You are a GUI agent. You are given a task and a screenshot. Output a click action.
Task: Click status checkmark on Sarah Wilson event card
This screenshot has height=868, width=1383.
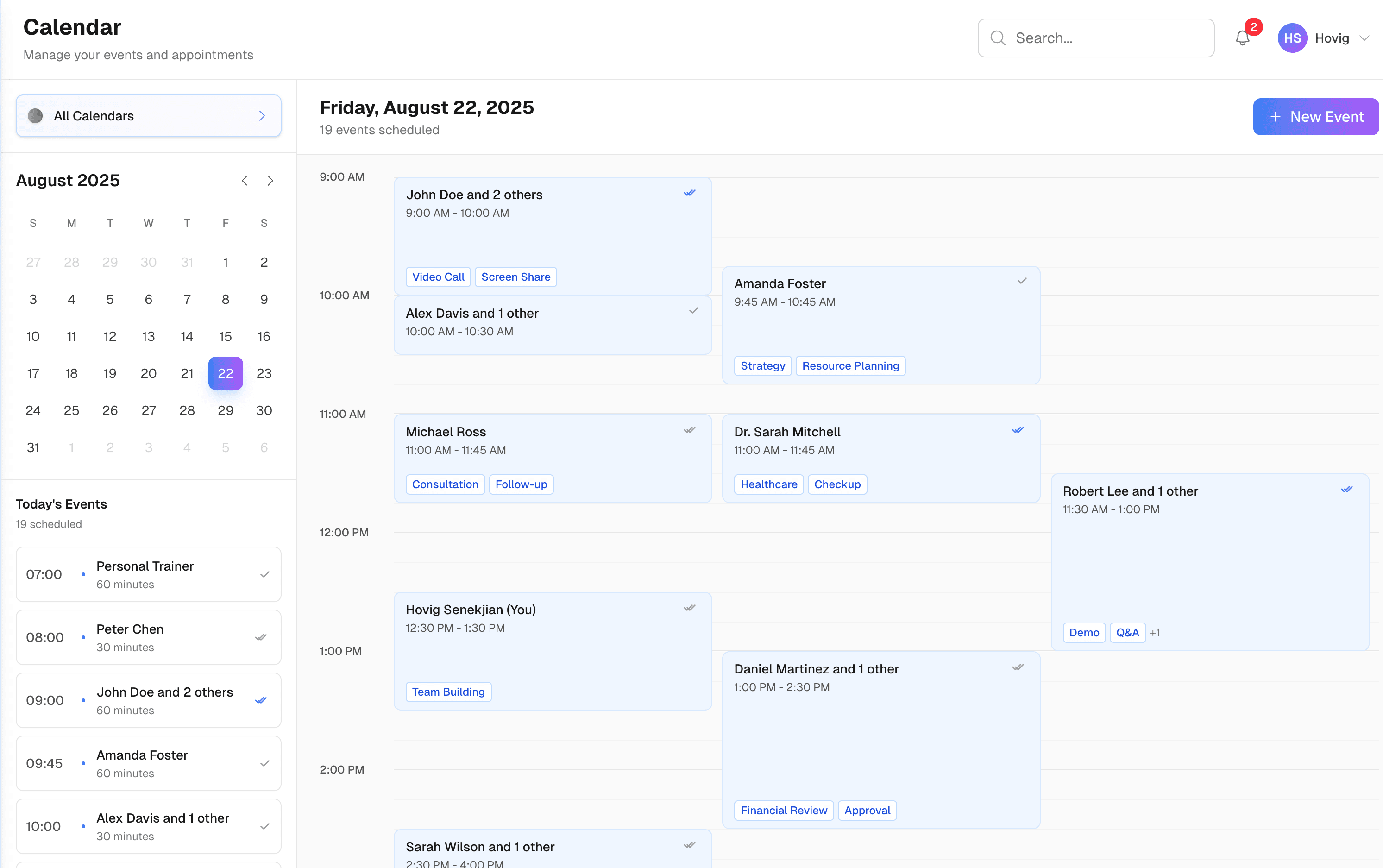click(x=690, y=845)
